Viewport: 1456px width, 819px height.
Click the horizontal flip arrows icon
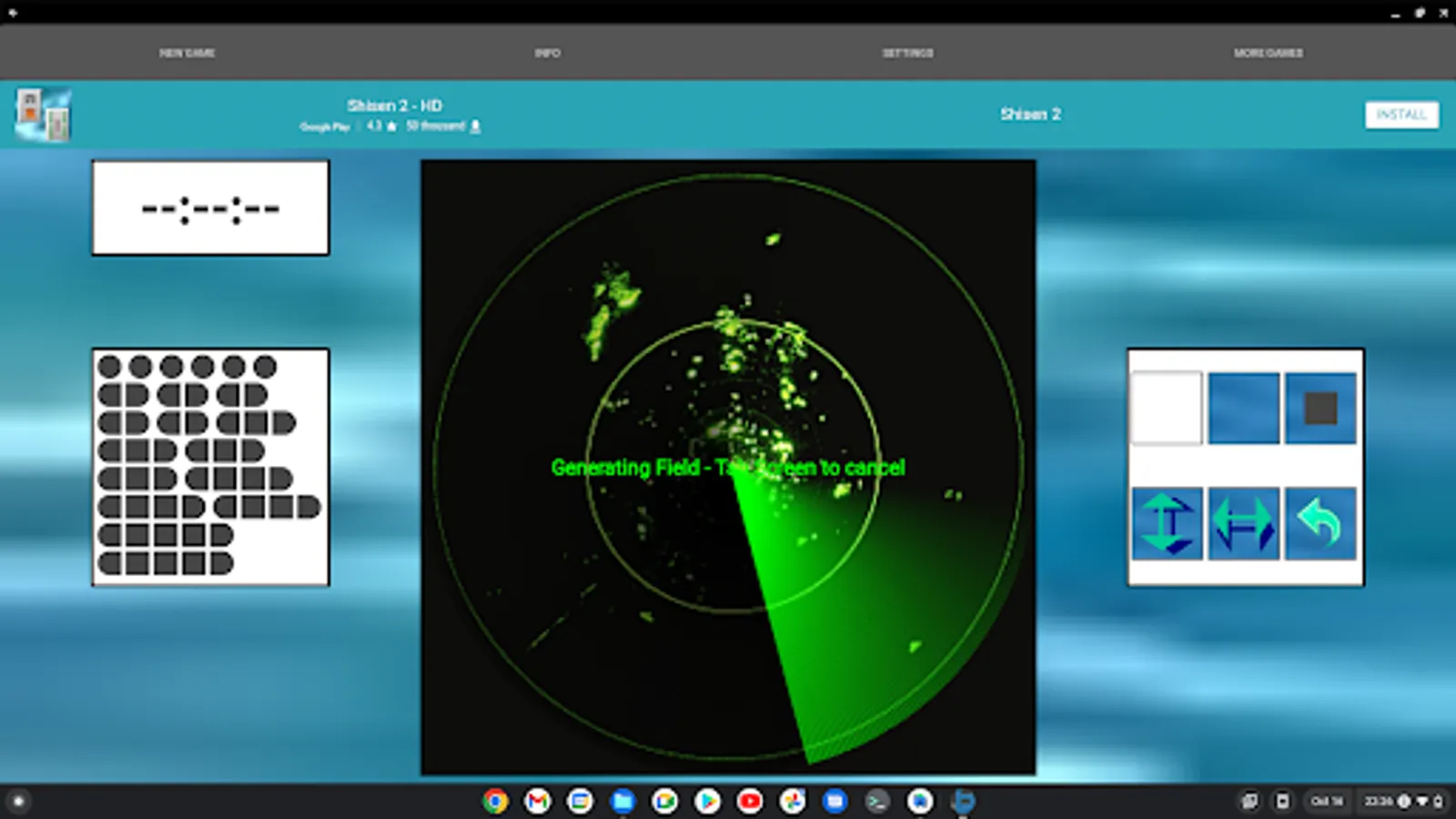[1243, 523]
